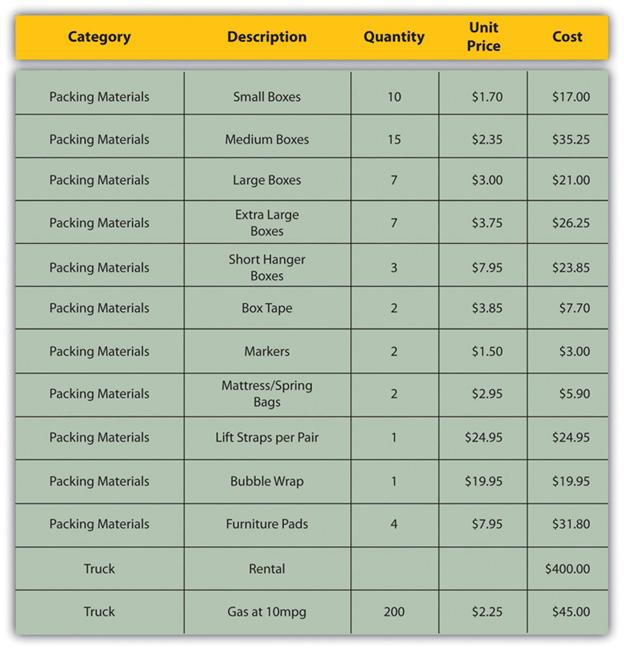
Task: Click the quantity 200 cell
Action: 394,612
